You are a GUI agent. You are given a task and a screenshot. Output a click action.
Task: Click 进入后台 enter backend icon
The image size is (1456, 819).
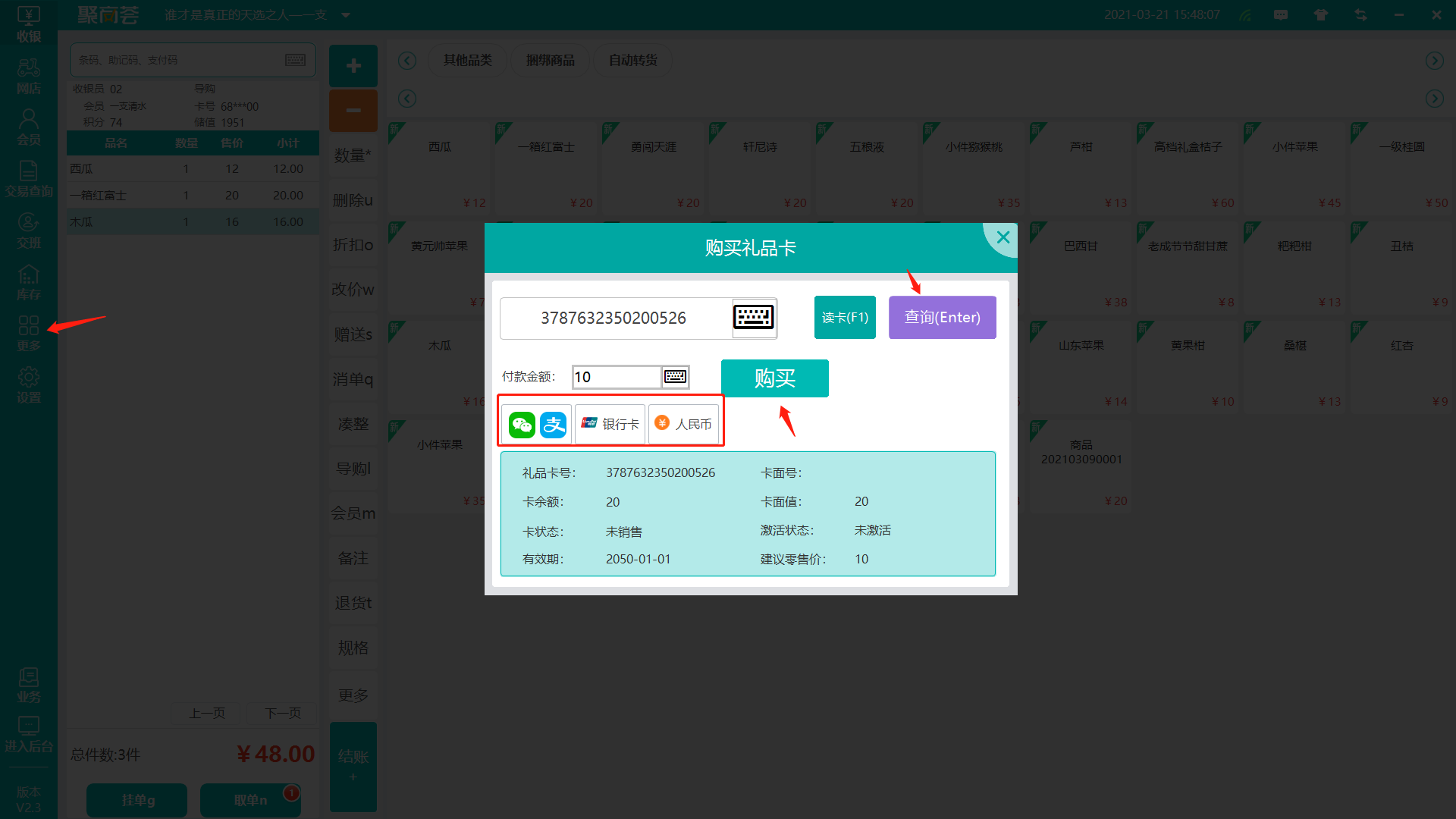click(29, 734)
